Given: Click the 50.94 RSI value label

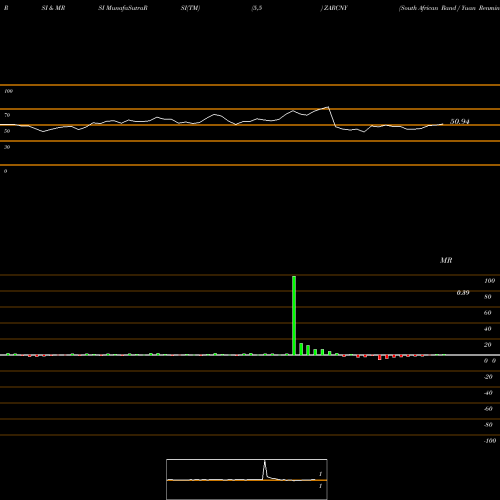Looking at the screenshot, I should pos(460,122).
